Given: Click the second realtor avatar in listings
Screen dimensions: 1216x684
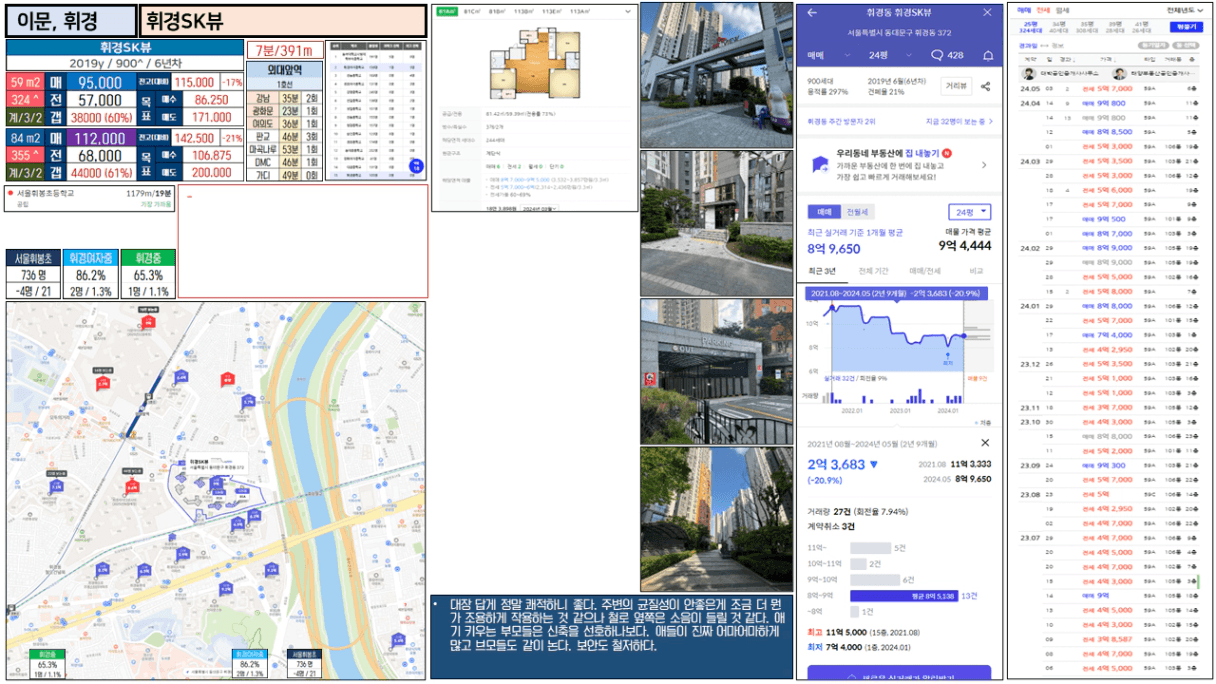Looking at the screenshot, I should click(x=1119, y=73).
